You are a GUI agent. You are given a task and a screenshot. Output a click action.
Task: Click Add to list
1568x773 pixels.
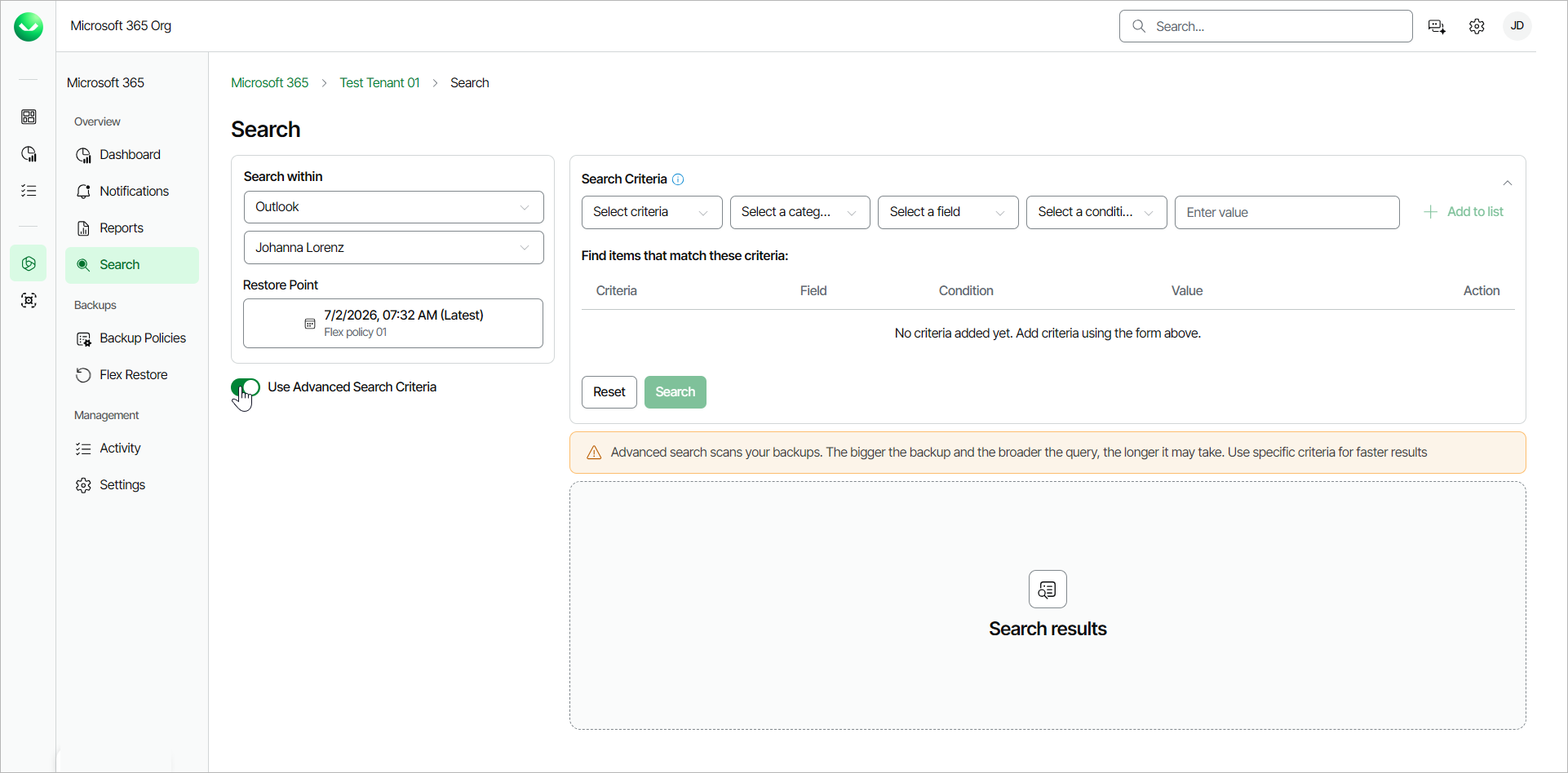coord(1464,212)
